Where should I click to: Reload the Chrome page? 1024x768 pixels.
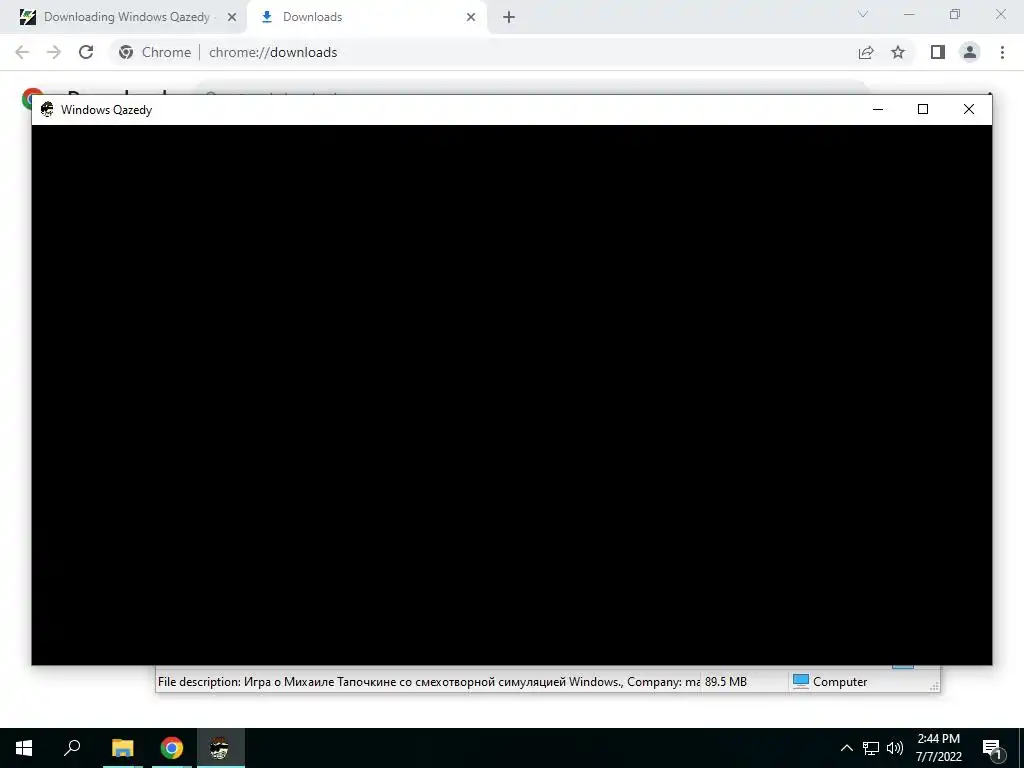pyautogui.click(x=86, y=52)
